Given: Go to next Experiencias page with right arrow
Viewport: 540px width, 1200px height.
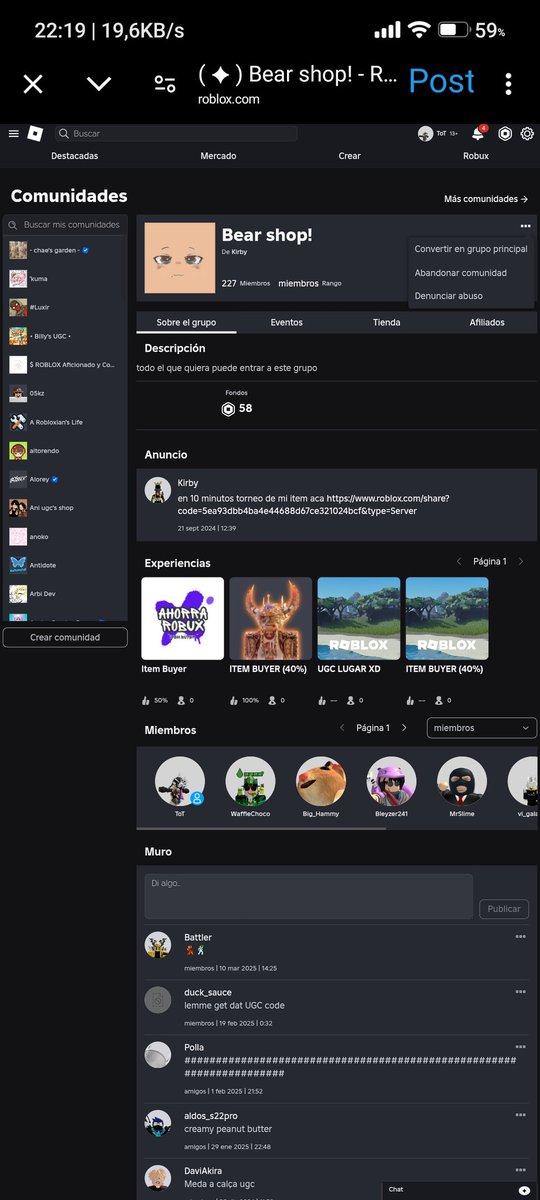Looking at the screenshot, I should tap(520, 562).
